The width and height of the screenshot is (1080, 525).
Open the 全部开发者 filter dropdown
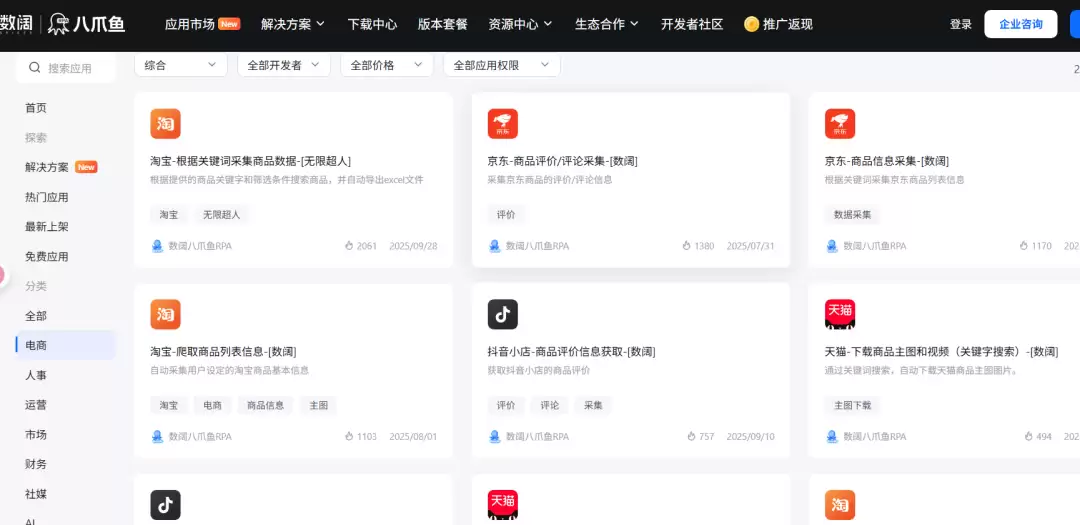point(284,65)
